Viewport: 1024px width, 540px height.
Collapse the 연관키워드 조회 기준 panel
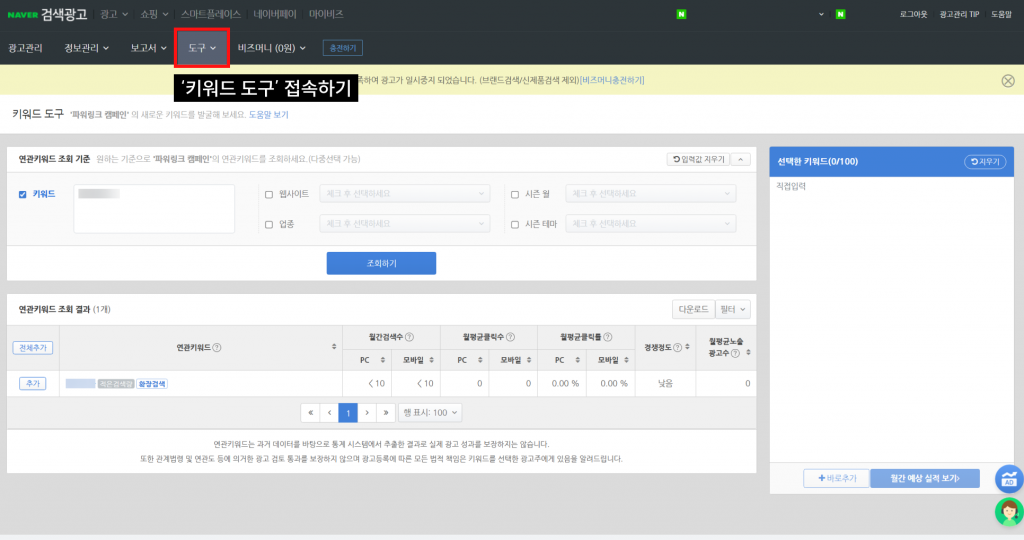coord(741,159)
